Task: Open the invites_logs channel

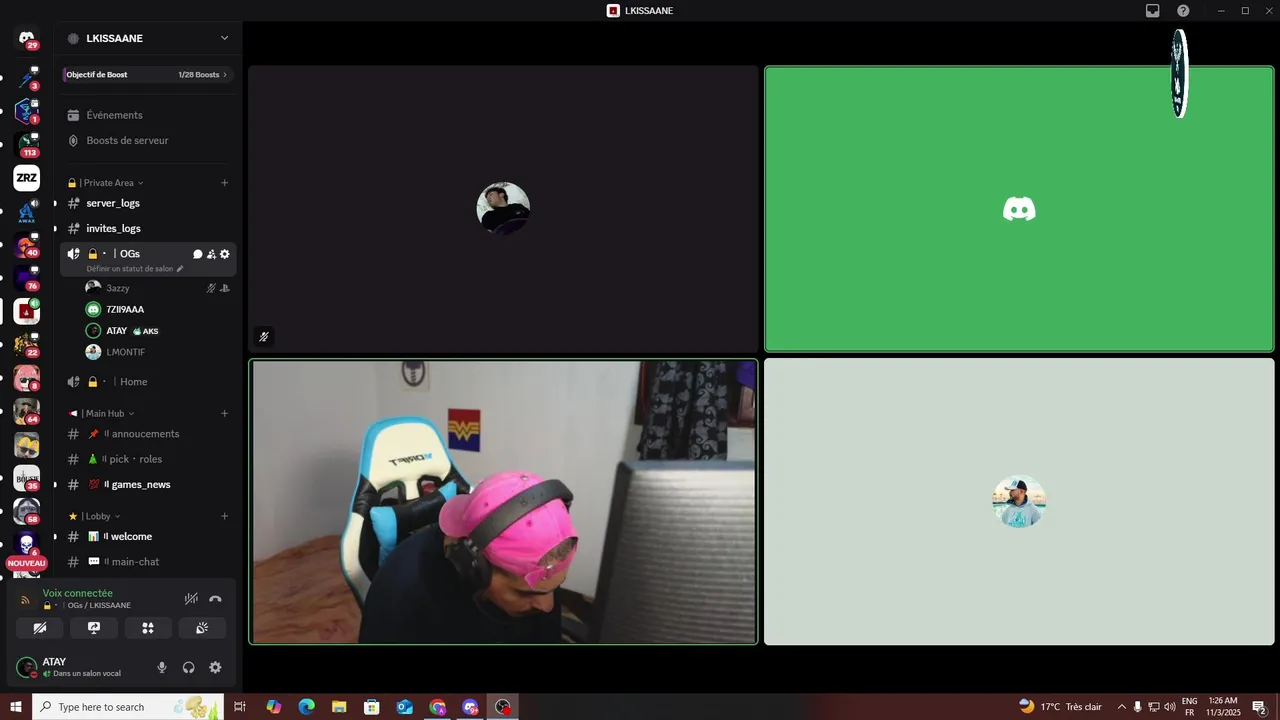Action: [x=148, y=229]
